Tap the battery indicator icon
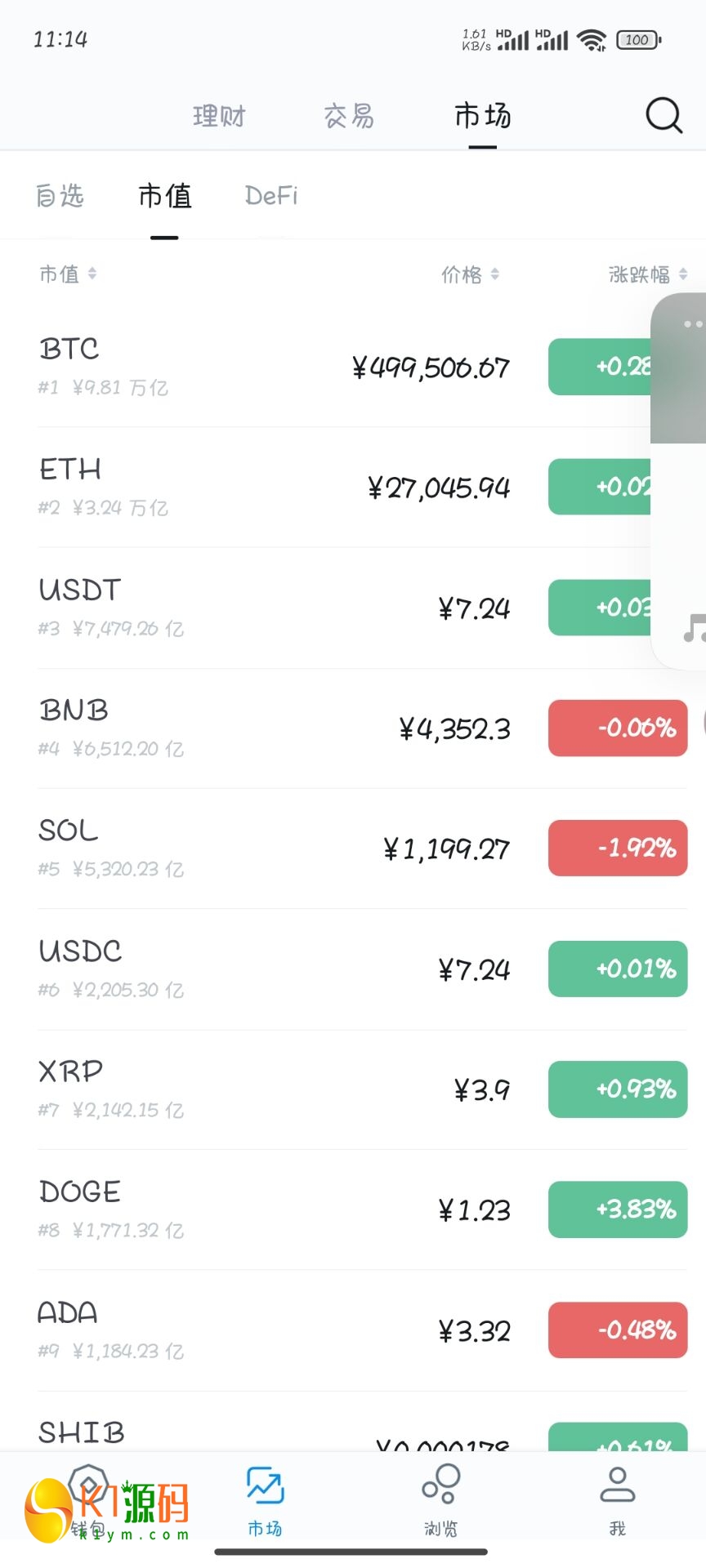 click(638, 39)
